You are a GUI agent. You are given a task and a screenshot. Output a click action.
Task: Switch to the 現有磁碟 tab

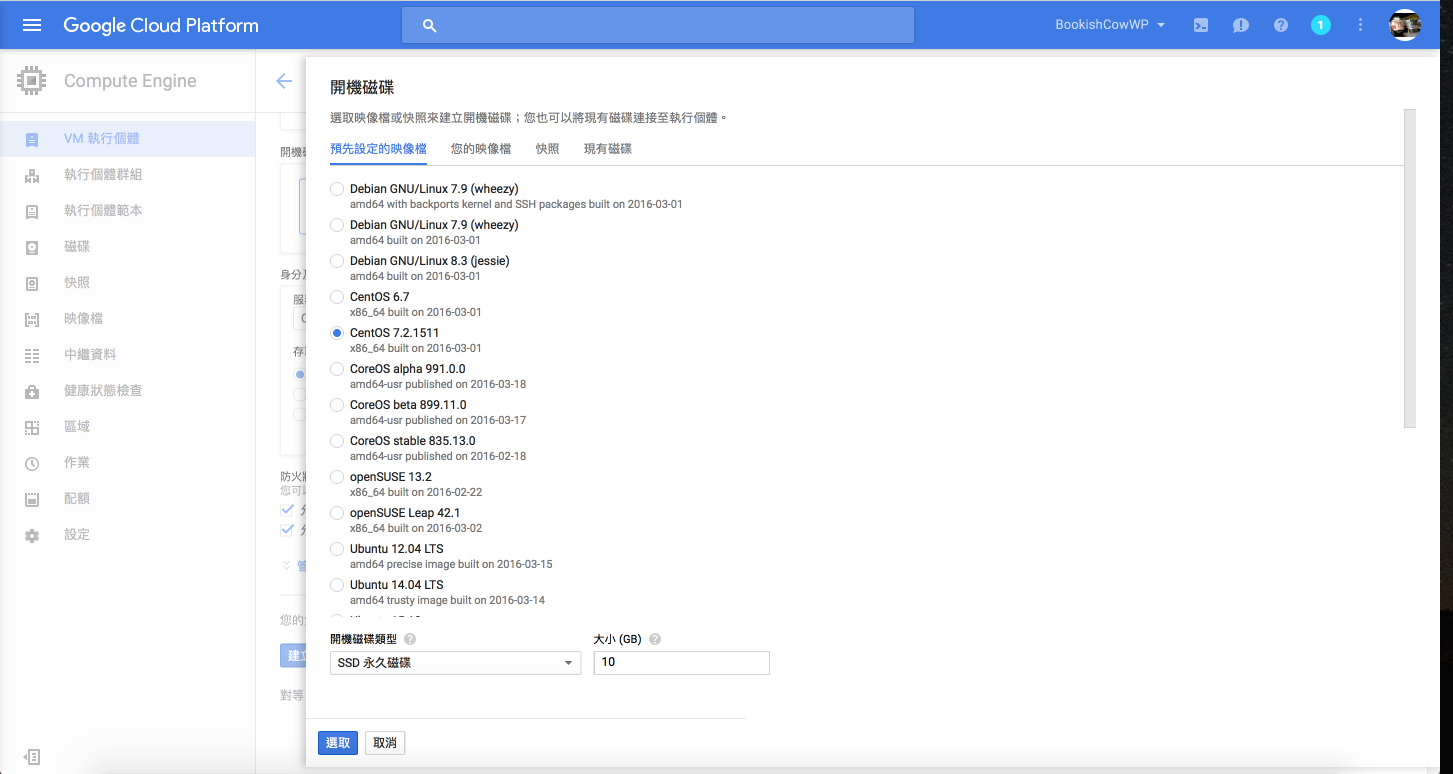point(608,149)
